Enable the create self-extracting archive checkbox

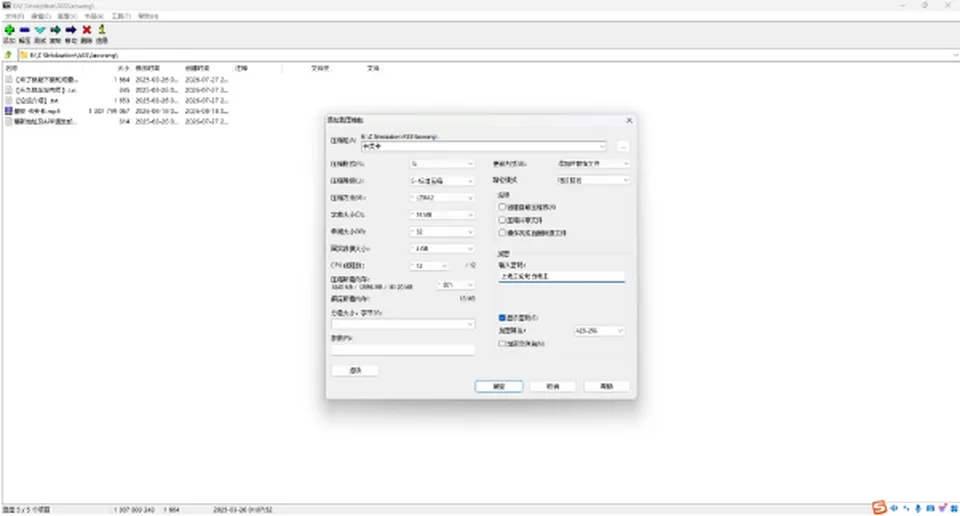[502, 207]
